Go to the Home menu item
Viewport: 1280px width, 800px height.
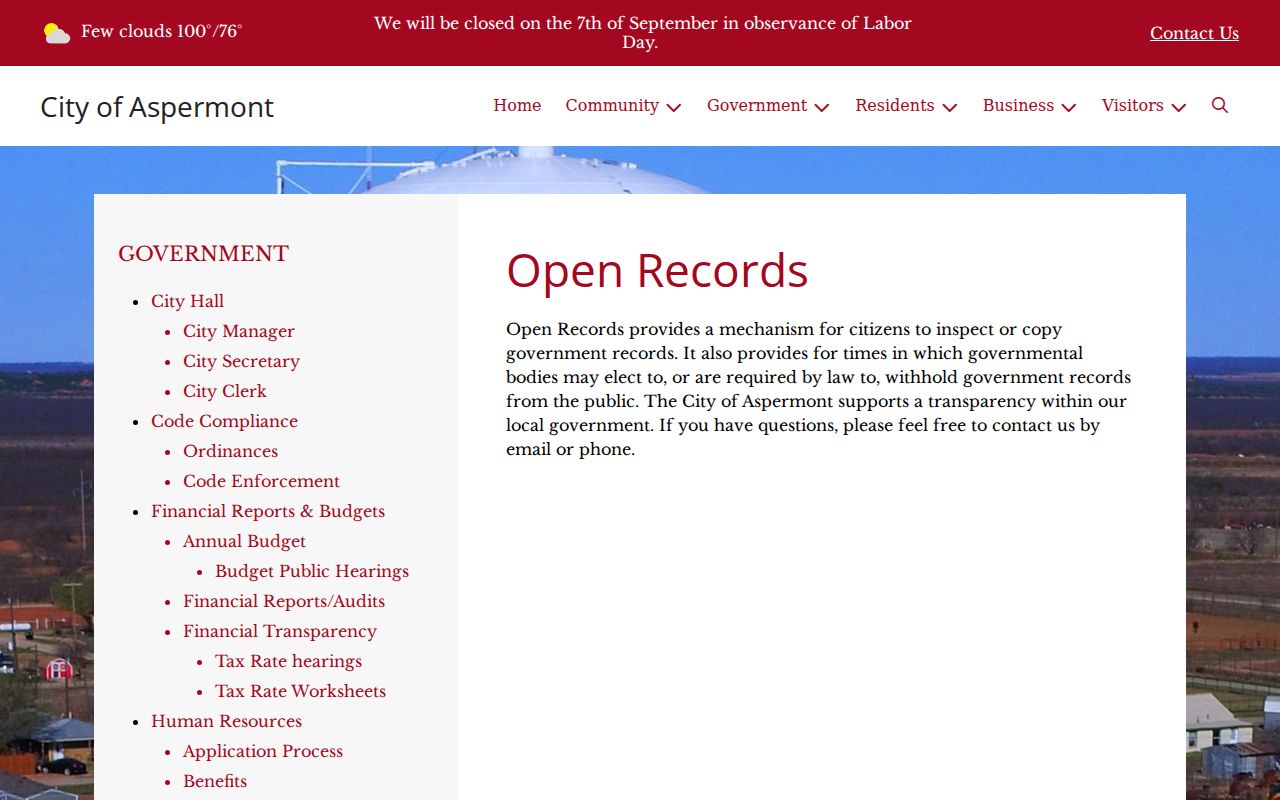517,105
